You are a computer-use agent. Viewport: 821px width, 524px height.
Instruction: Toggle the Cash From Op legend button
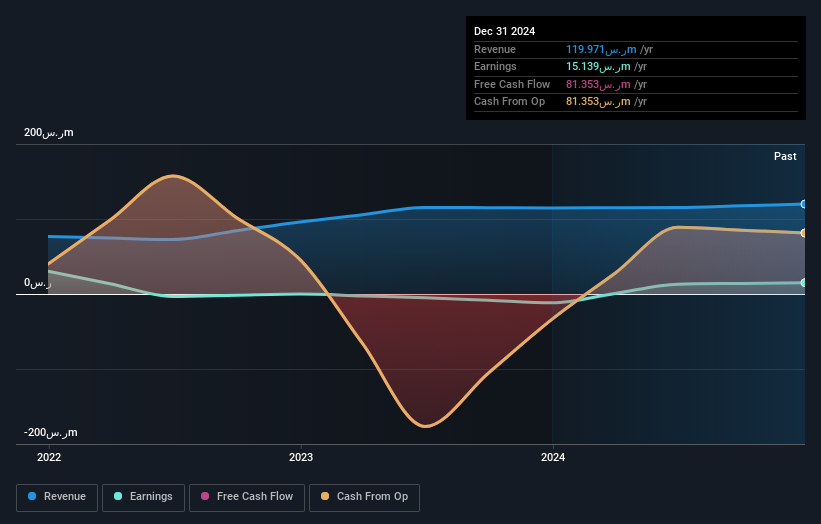[364, 497]
